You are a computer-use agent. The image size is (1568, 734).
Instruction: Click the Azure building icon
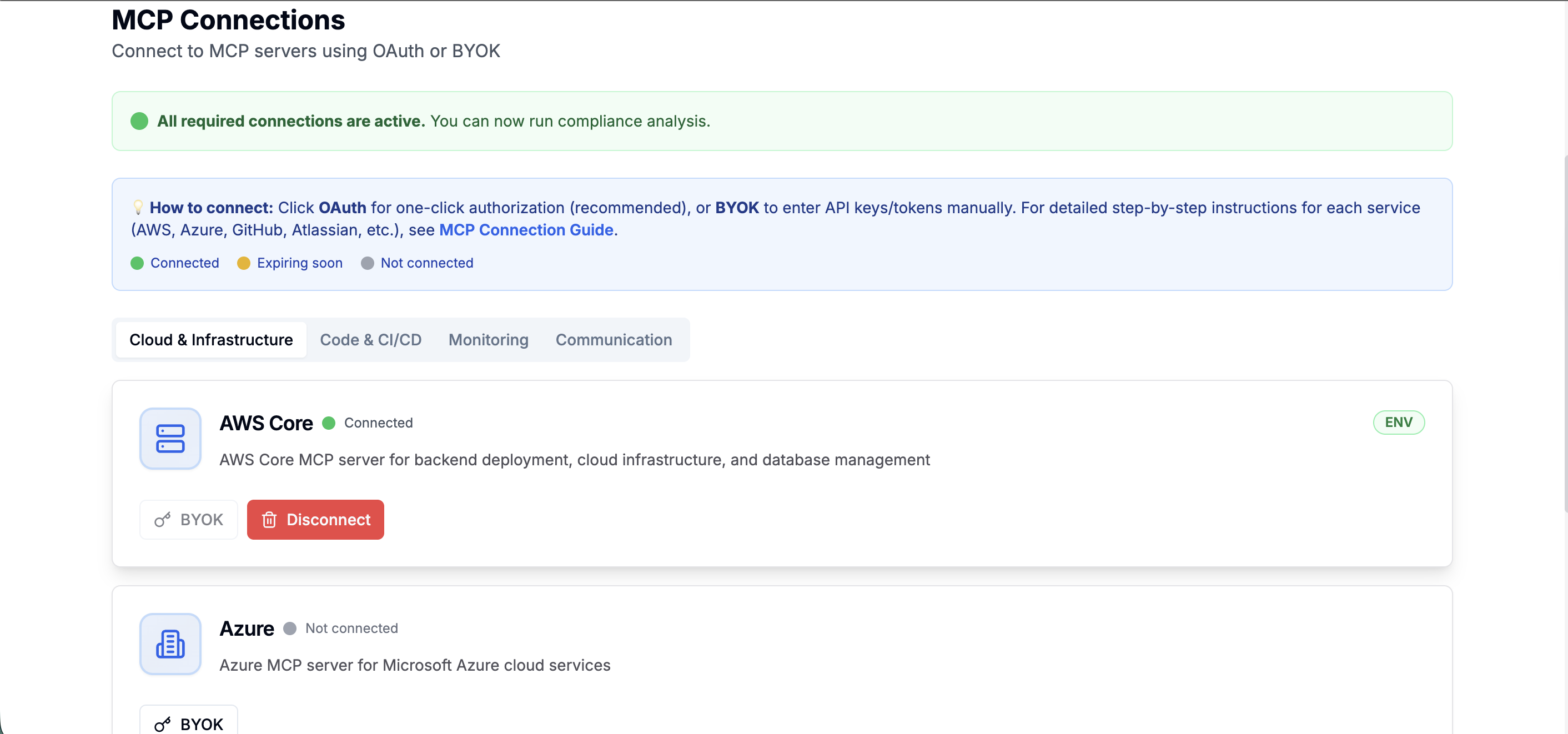(x=170, y=643)
